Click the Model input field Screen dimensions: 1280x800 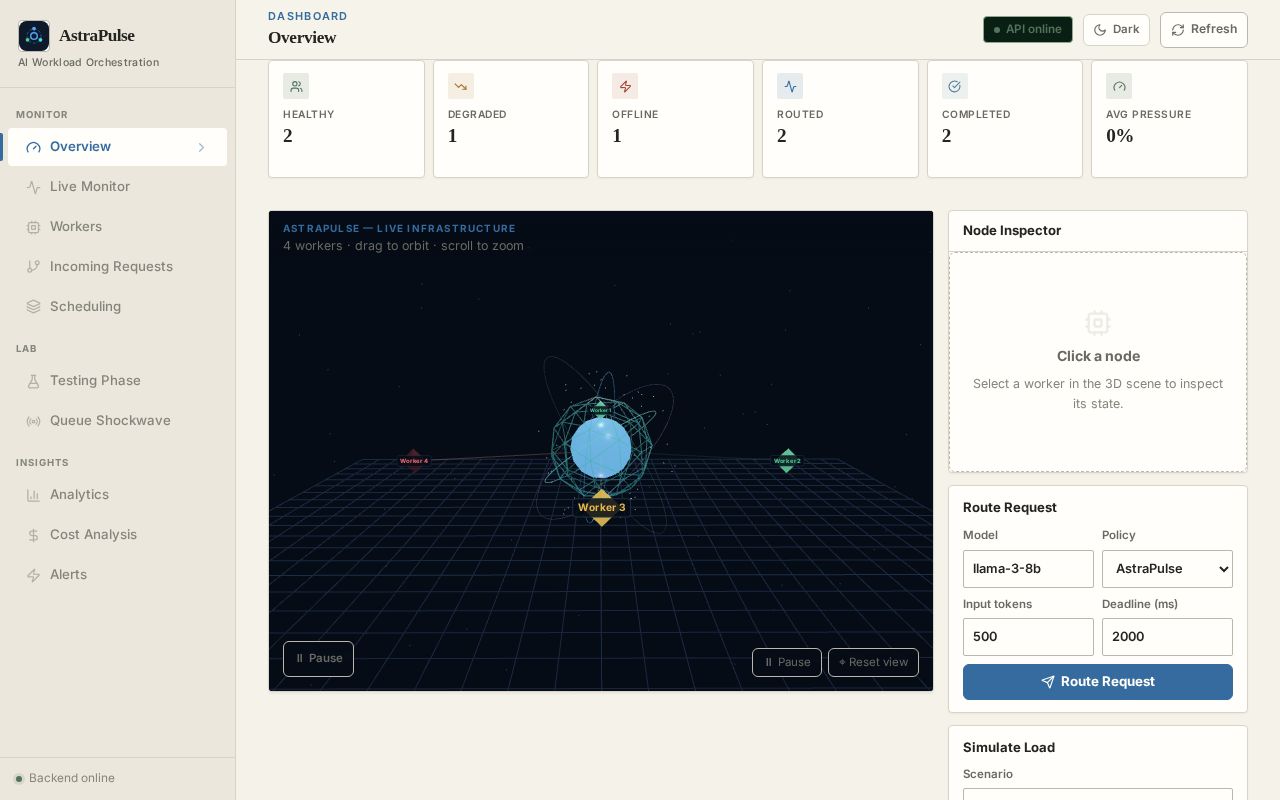1028,569
